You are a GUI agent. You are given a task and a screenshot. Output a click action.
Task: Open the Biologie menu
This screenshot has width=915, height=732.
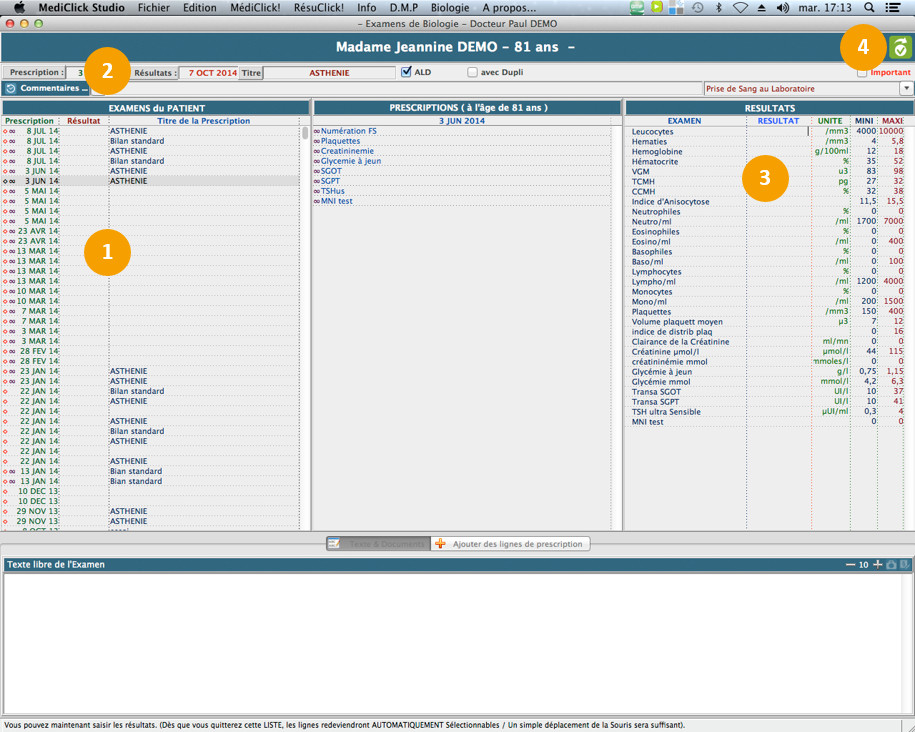(x=450, y=7)
